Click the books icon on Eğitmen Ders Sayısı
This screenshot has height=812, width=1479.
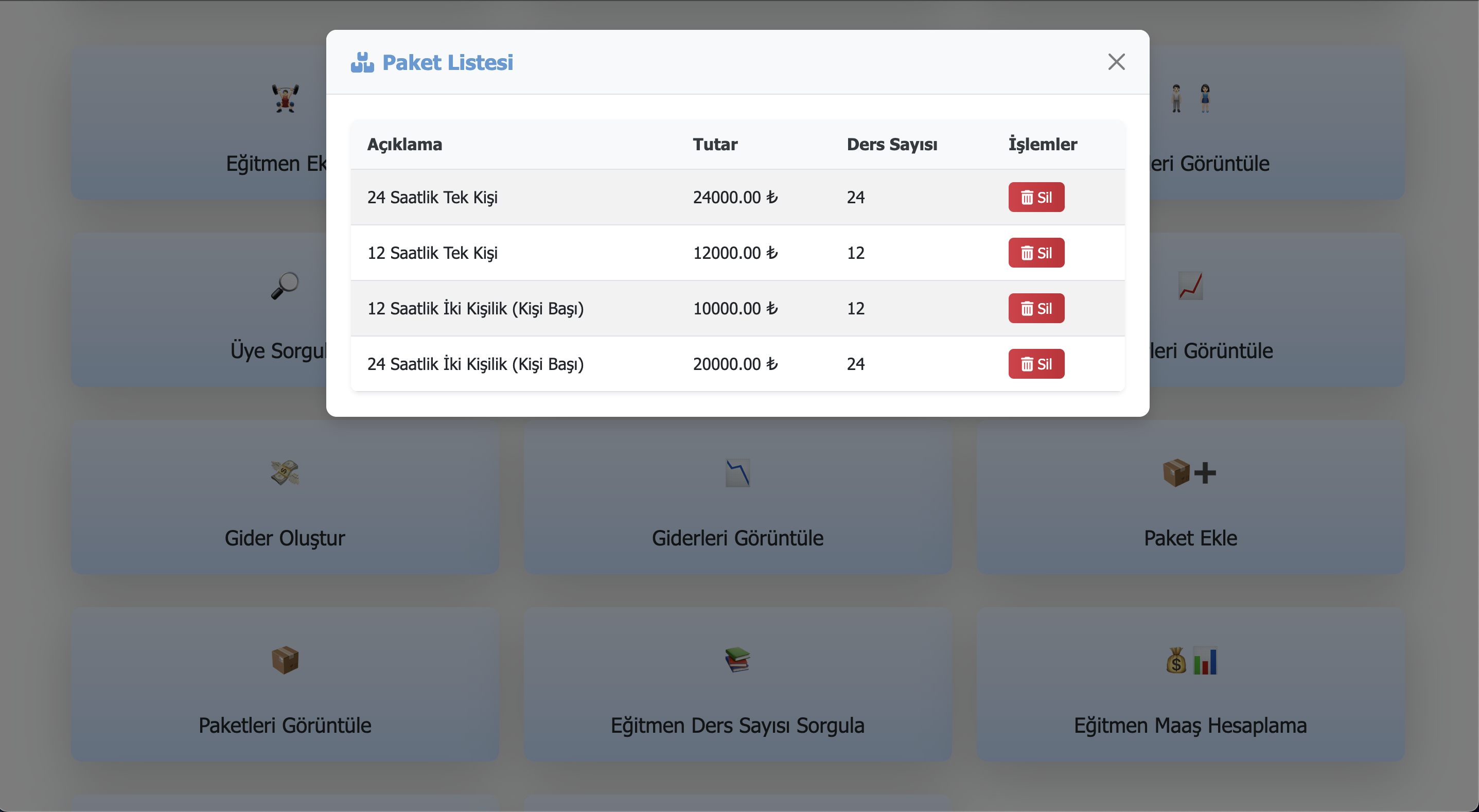[737, 660]
